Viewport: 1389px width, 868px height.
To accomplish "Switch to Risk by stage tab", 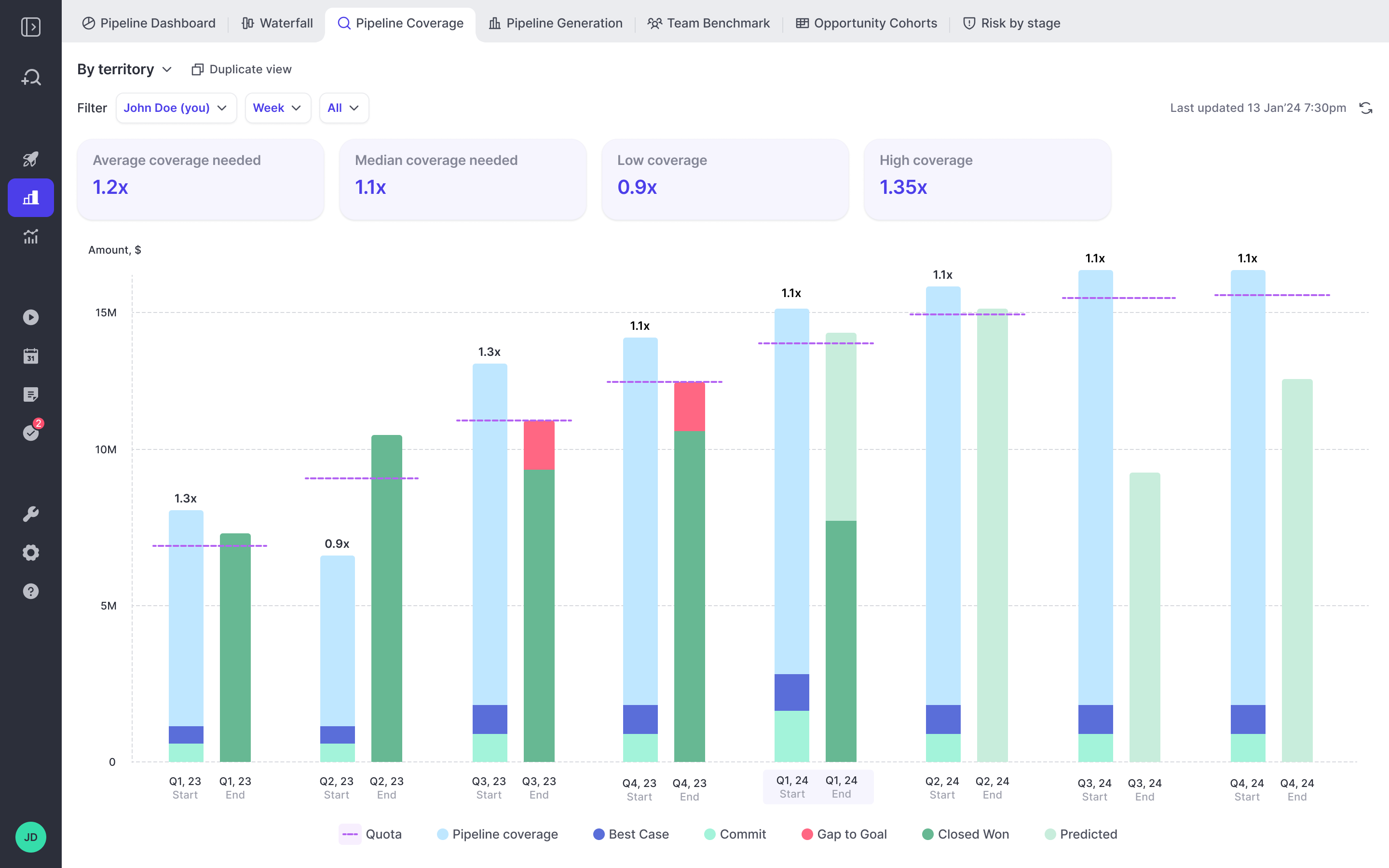I will tap(1011, 23).
